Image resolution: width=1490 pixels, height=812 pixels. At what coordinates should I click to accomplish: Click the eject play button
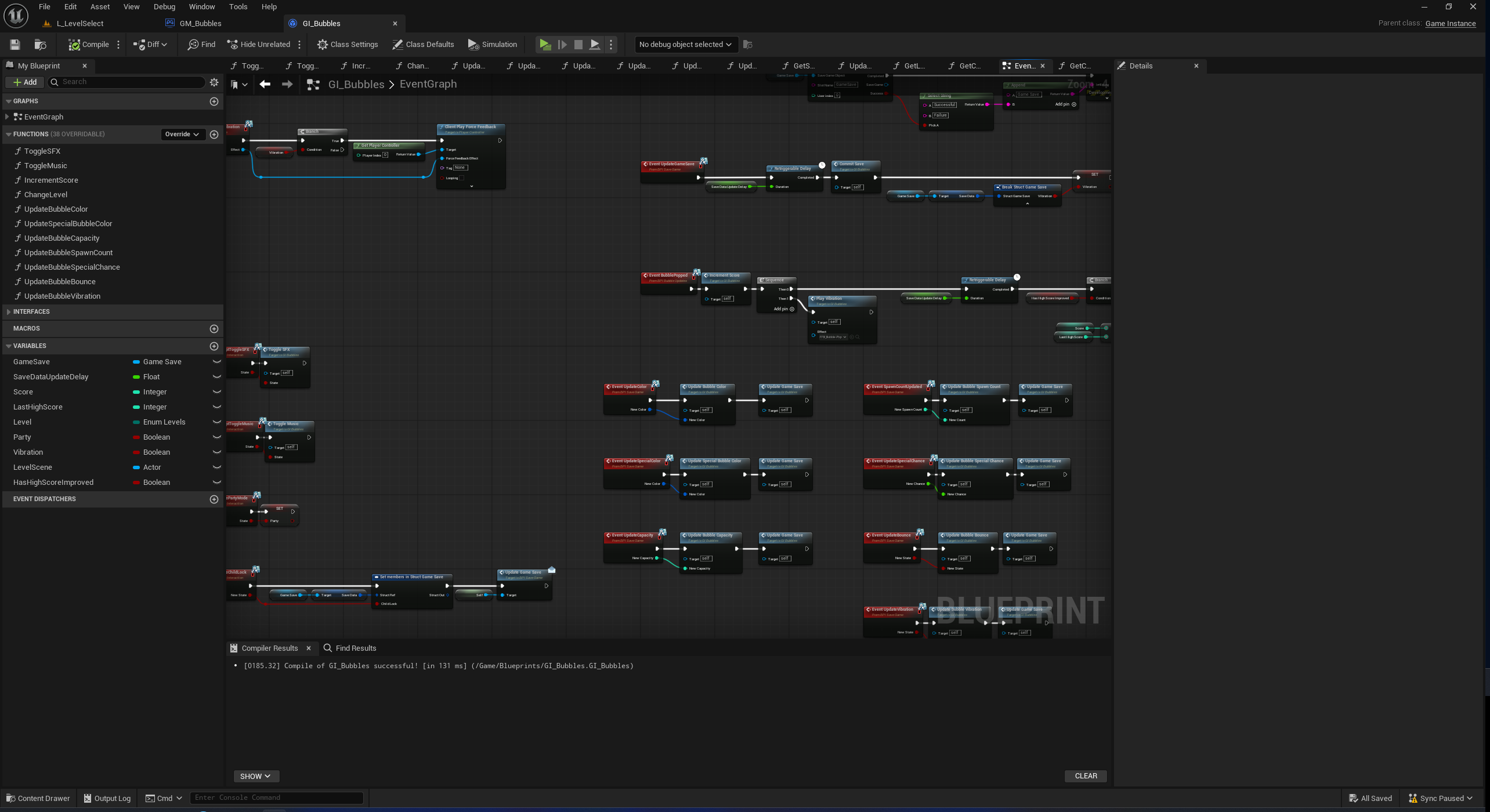(595, 45)
